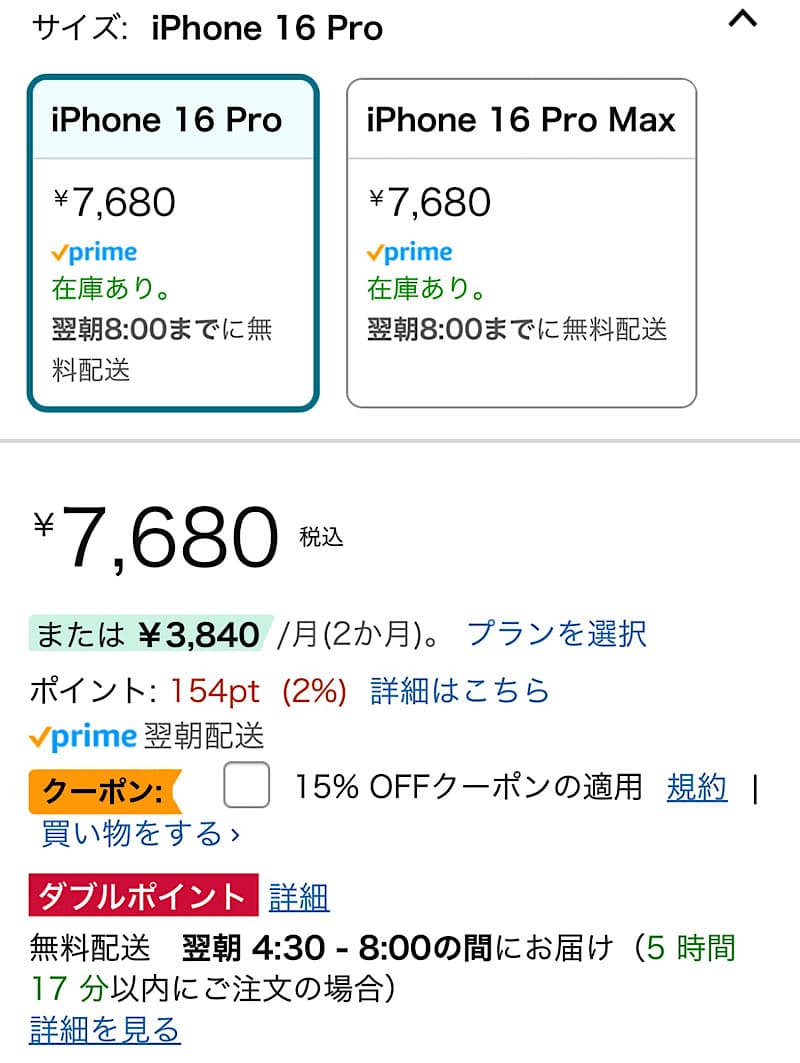Image resolution: width=800 pixels, height=1063 pixels.
Task: Open the 詳細はこちら points link
Action: [460, 691]
